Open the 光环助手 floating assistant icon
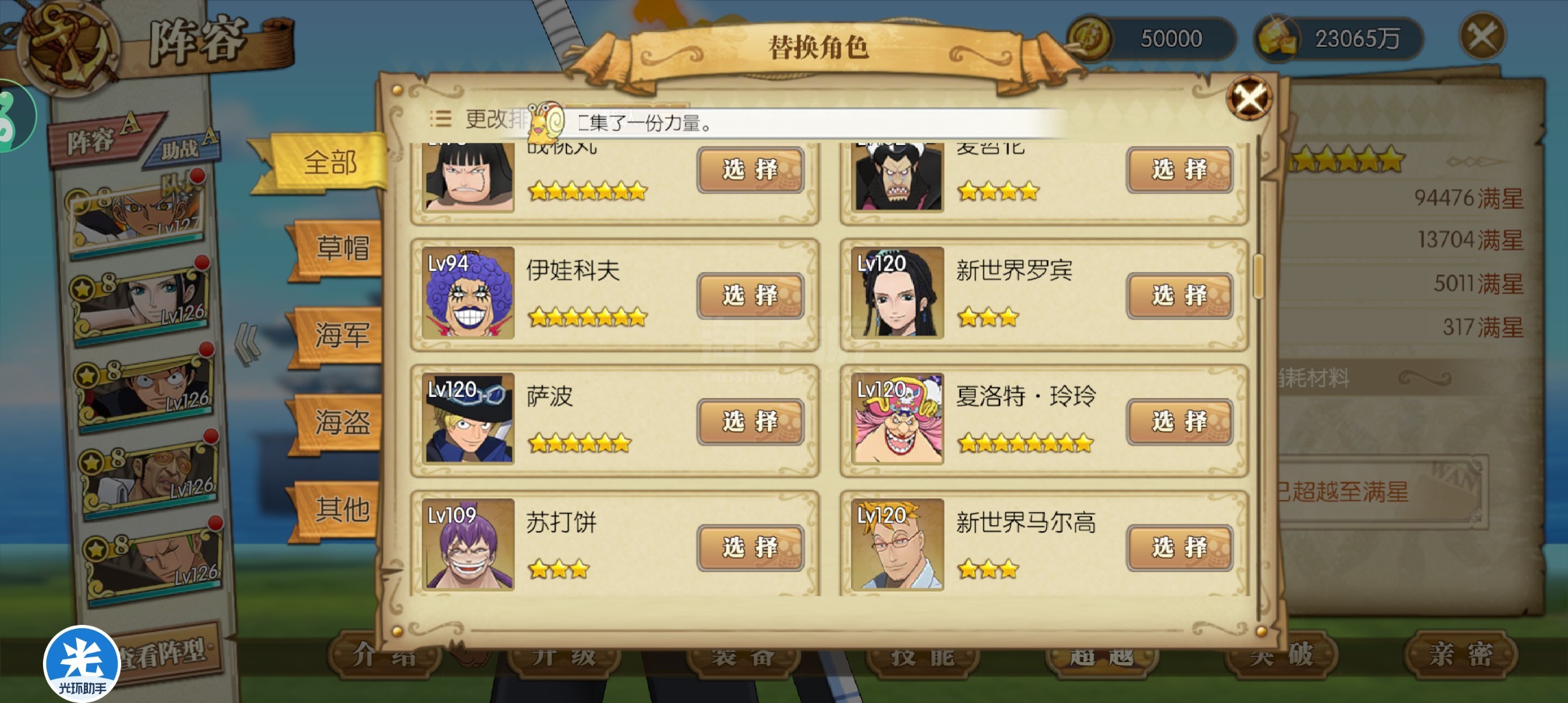Image resolution: width=1568 pixels, height=703 pixels. 82,664
